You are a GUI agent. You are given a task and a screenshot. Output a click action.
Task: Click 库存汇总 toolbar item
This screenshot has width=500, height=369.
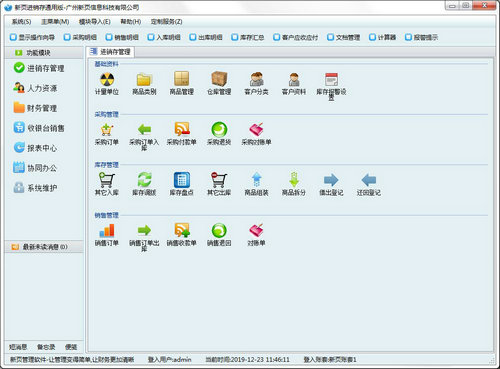pos(248,37)
